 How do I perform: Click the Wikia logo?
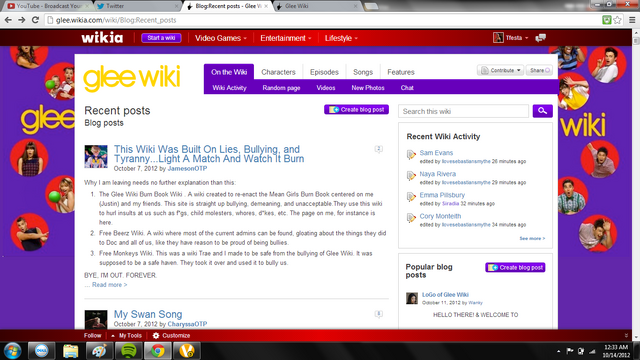pyautogui.click(x=102, y=38)
